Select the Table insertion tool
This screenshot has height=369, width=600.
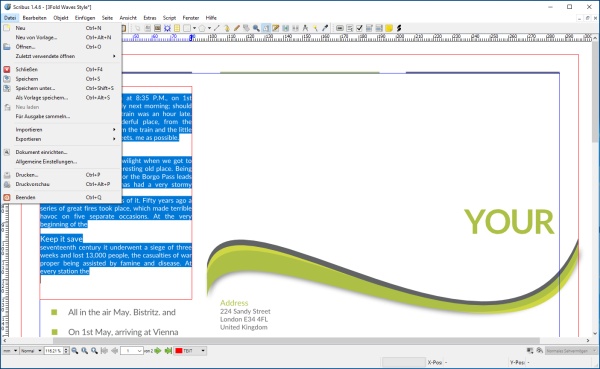(x=177, y=28)
